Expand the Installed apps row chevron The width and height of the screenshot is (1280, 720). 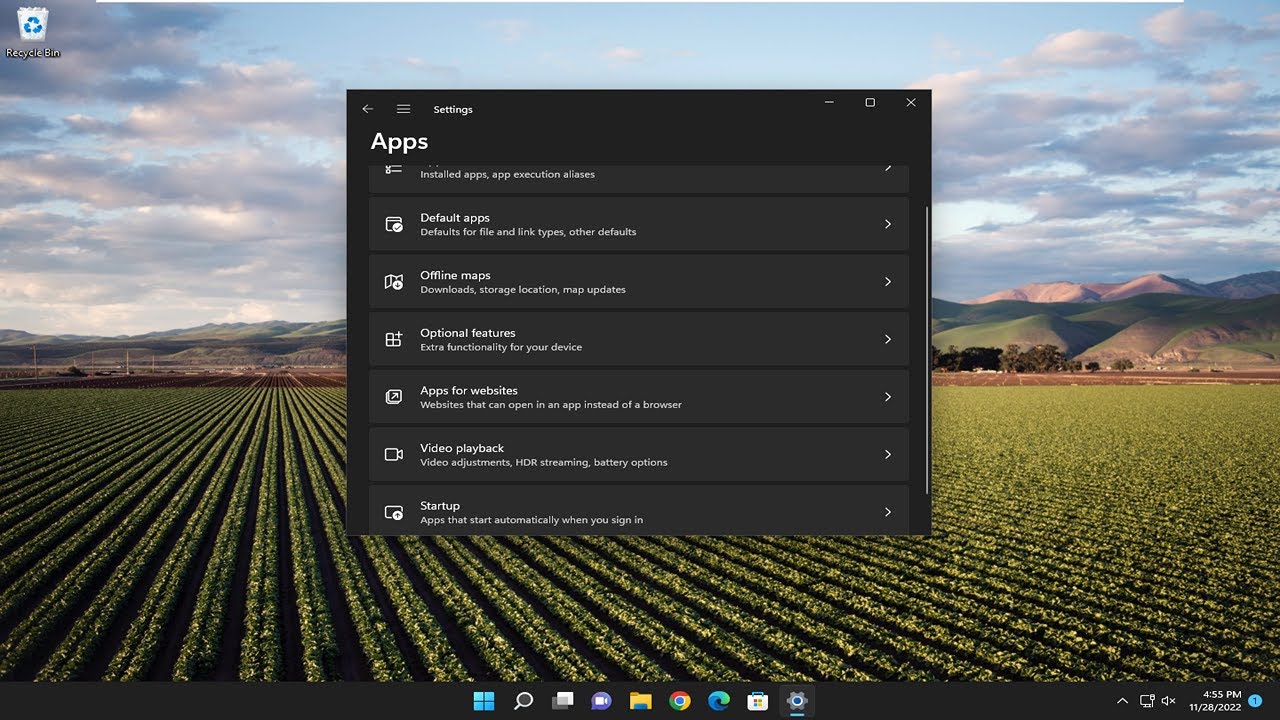(887, 168)
